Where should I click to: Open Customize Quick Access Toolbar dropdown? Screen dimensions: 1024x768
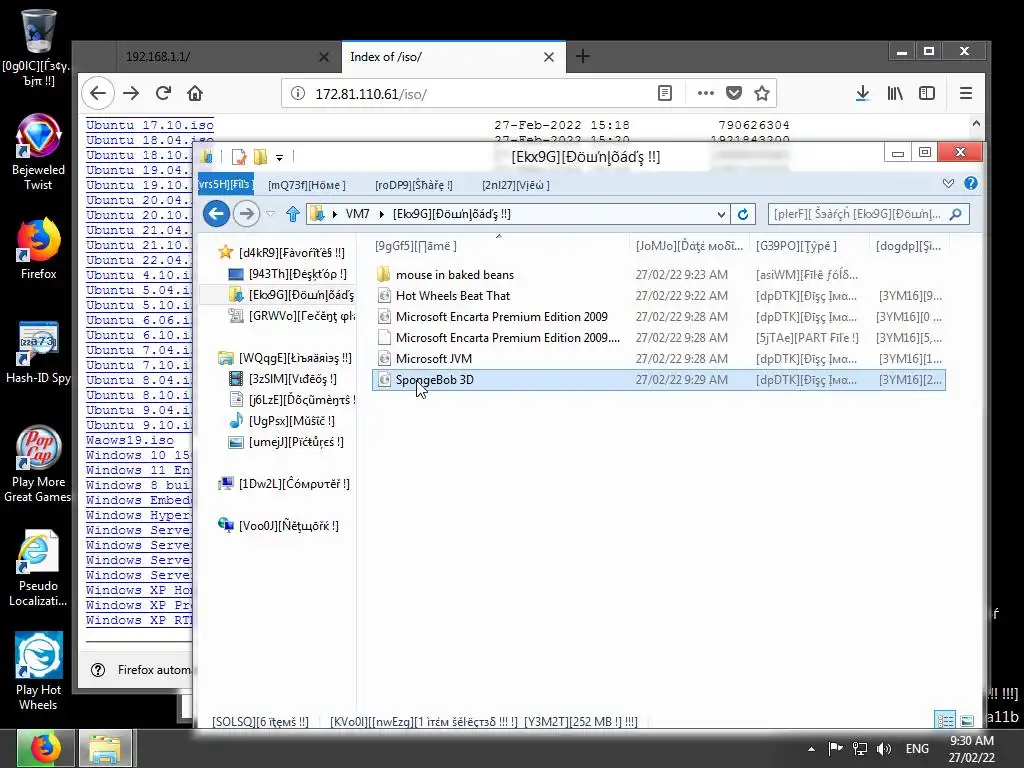coord(280,157)
